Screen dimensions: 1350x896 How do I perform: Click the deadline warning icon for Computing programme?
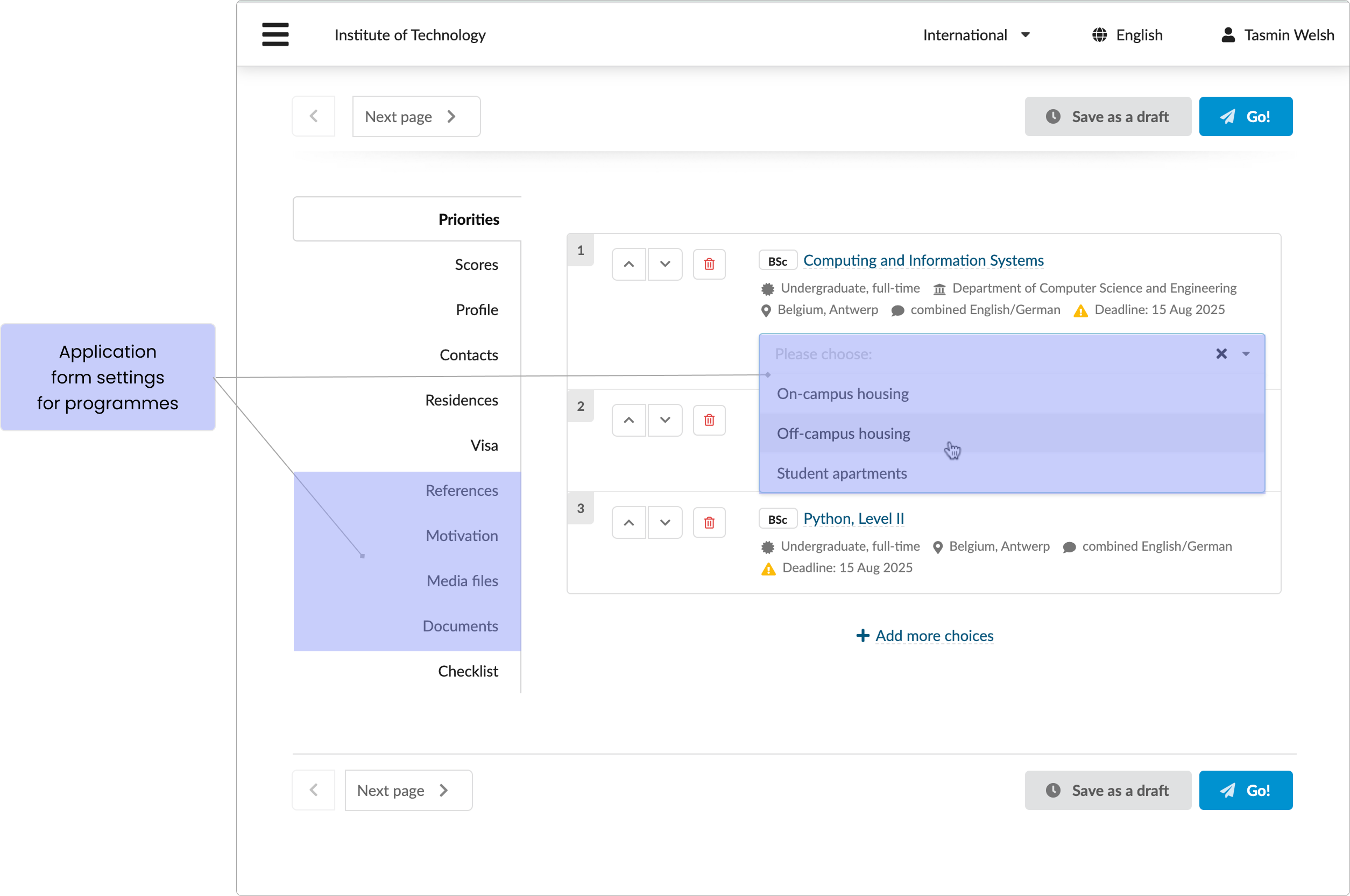pos(1080,310)
